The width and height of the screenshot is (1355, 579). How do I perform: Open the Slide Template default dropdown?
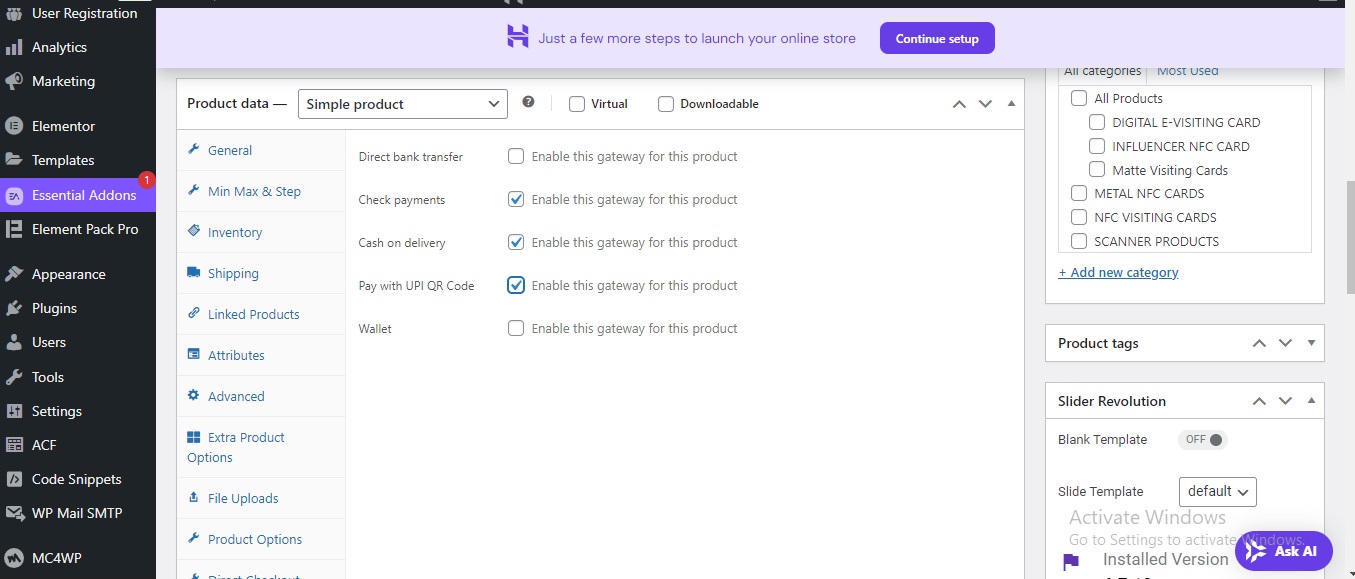click(1218, 492)
